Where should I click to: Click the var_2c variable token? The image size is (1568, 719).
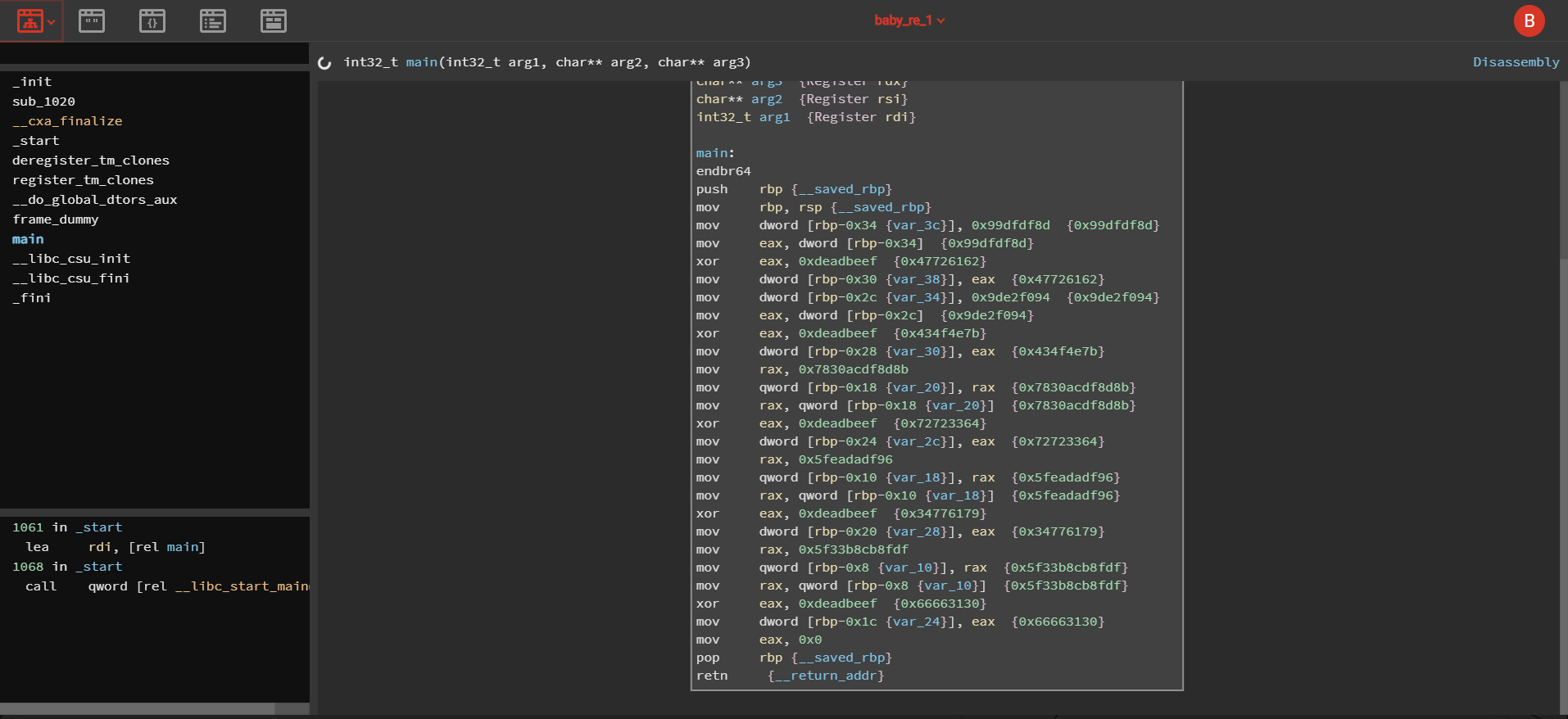918,441
